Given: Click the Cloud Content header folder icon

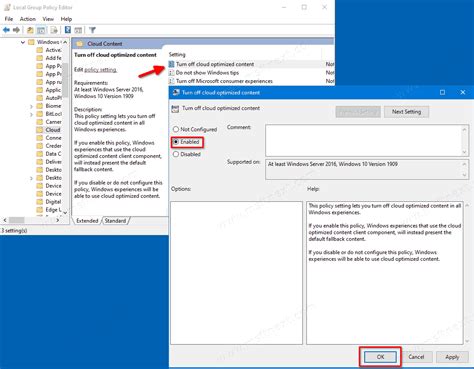Looking at the screenshot, I should click(79, 44).
